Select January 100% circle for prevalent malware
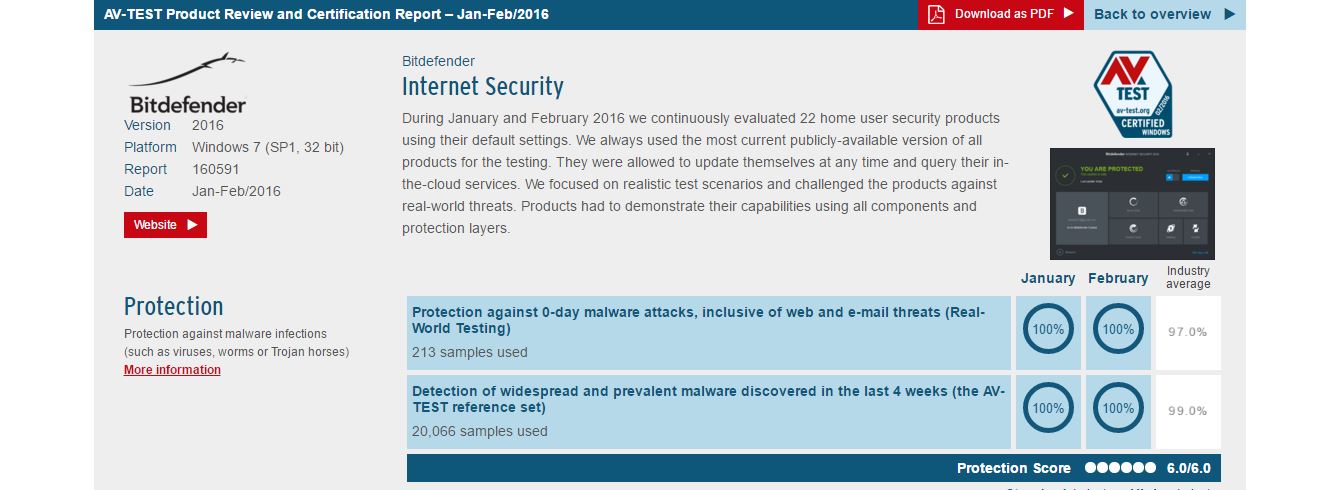Viewport: 1327px width, 490px height. pos(1048,408)
